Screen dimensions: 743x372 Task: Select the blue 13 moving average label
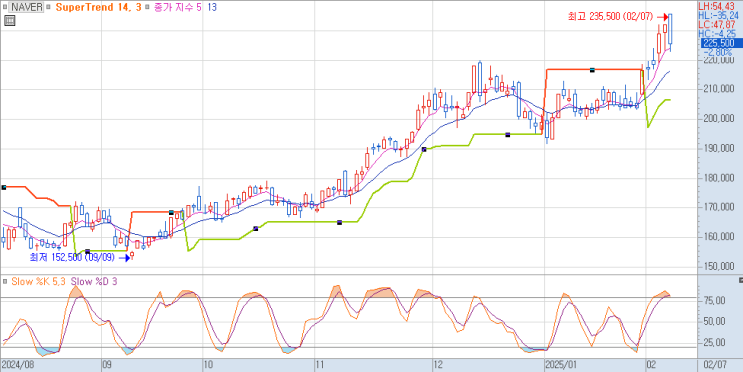tap(212, 7)
